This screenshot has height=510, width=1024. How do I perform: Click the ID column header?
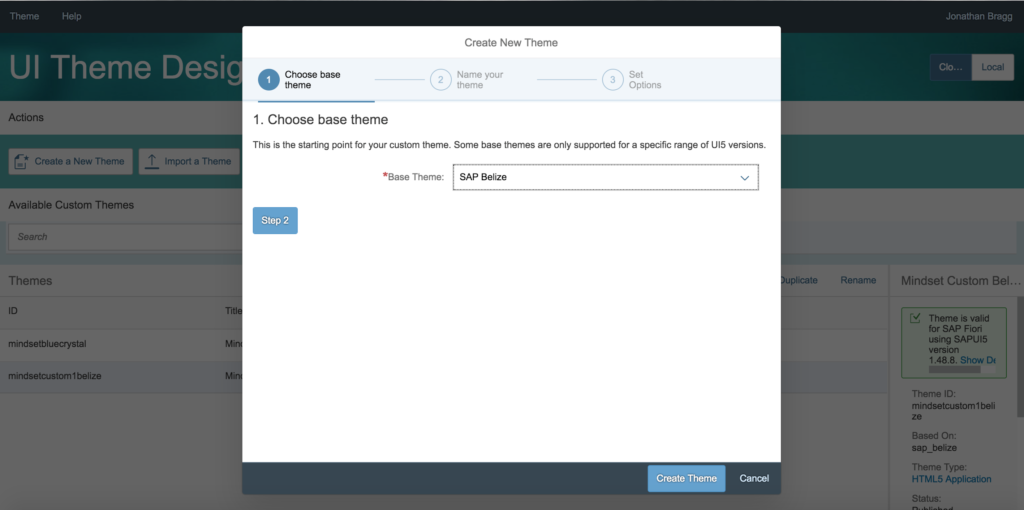(13, 311)
